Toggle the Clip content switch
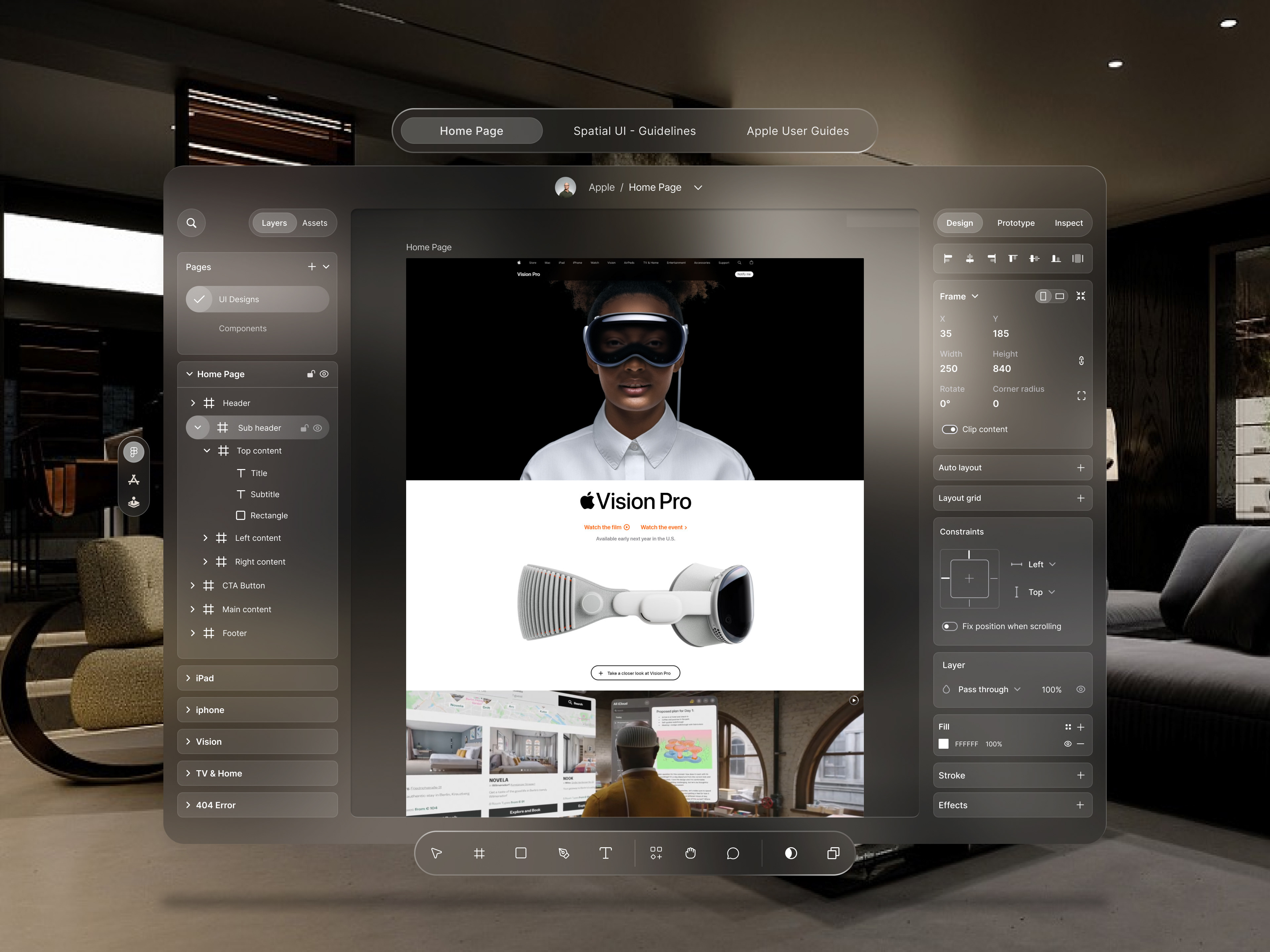Screen dimensions: 1270x952 click(x=950, y=430)
